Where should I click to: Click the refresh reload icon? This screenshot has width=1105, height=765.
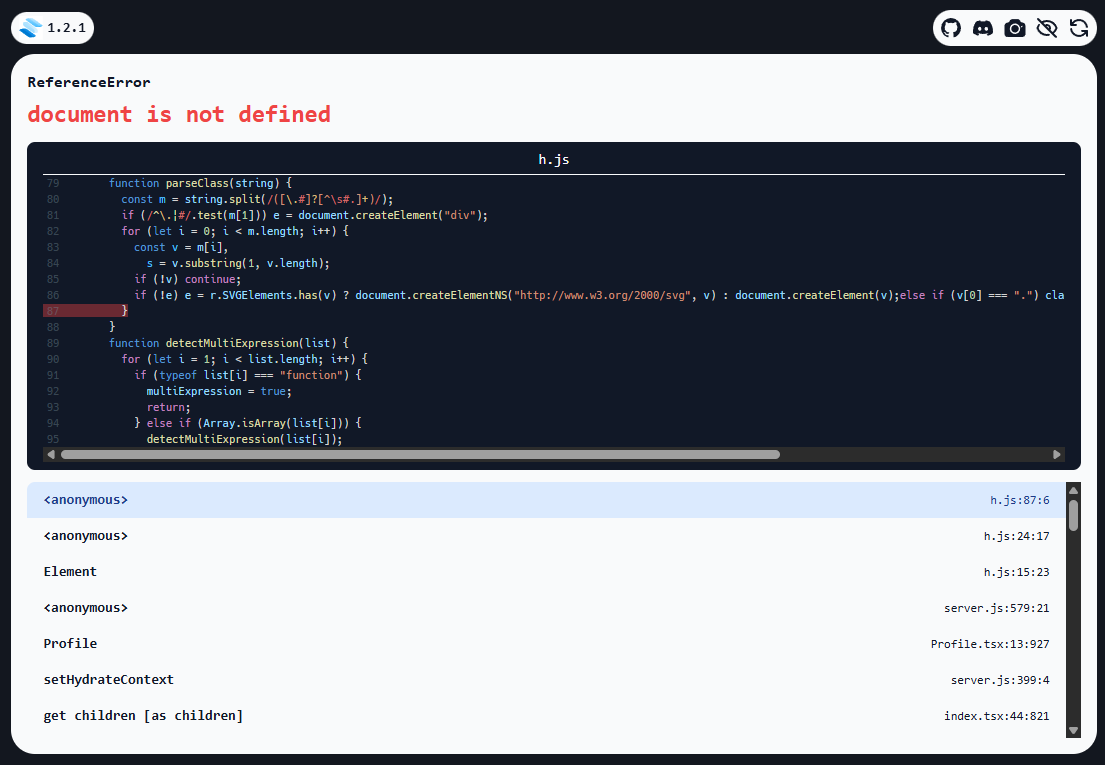click(x=1079, y=28)
